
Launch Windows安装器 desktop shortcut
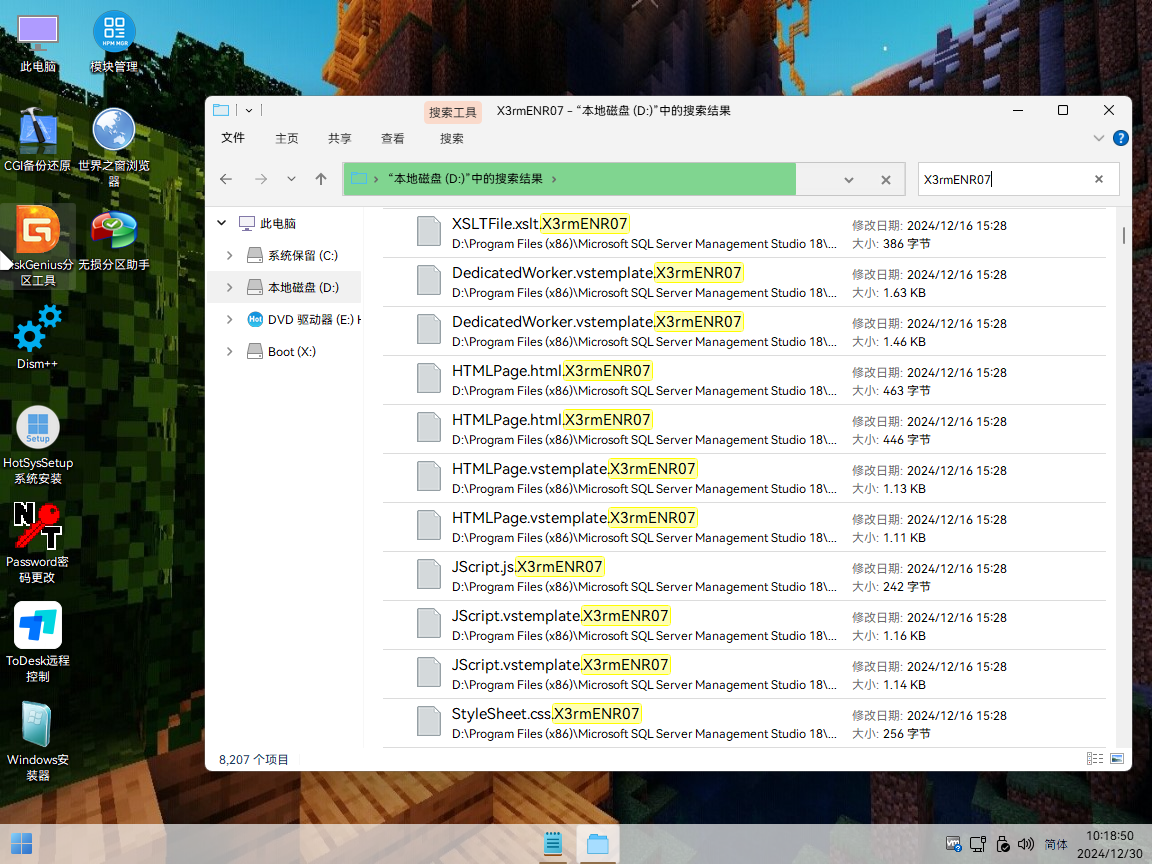coord(37,742)
